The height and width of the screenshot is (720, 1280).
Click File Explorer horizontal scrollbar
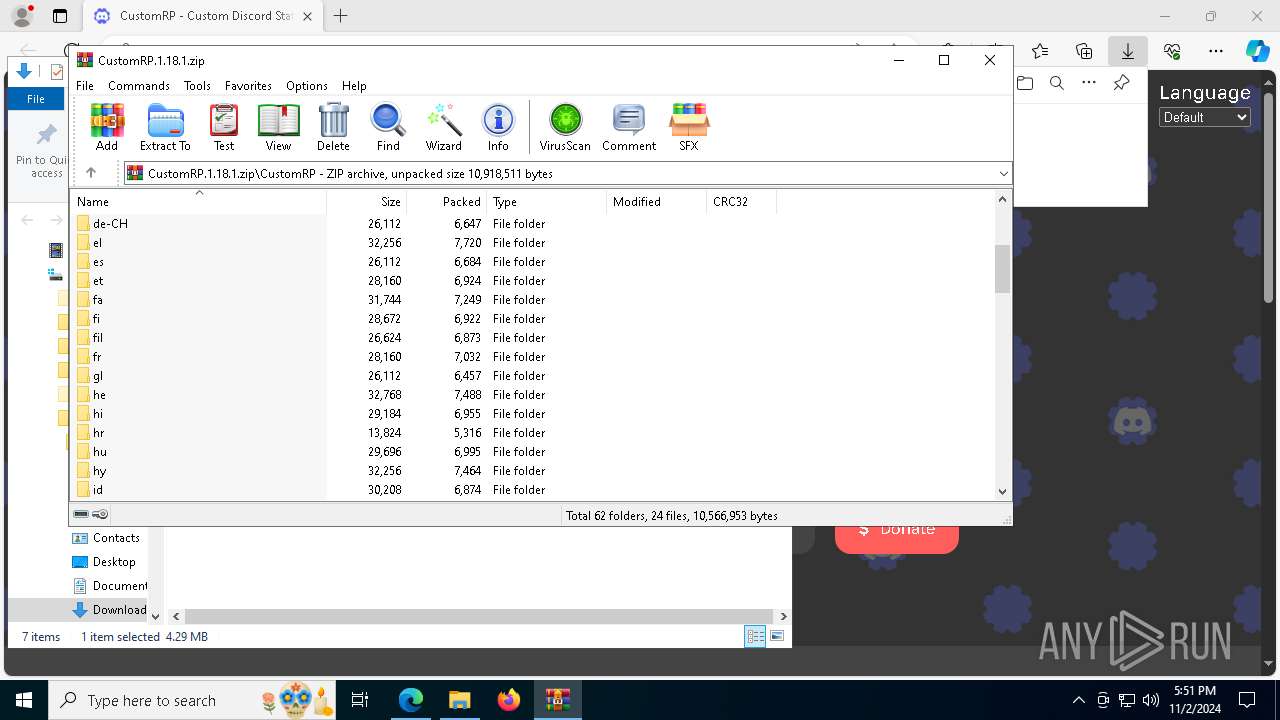[479, 617]
